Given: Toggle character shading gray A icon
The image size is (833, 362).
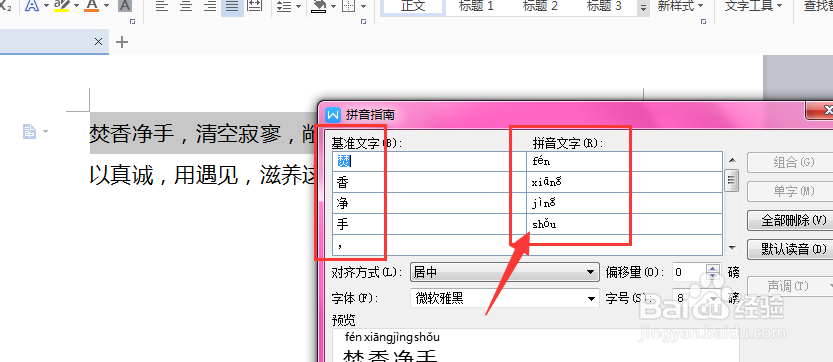Looking at the screenshot, I should pos(125,6).
